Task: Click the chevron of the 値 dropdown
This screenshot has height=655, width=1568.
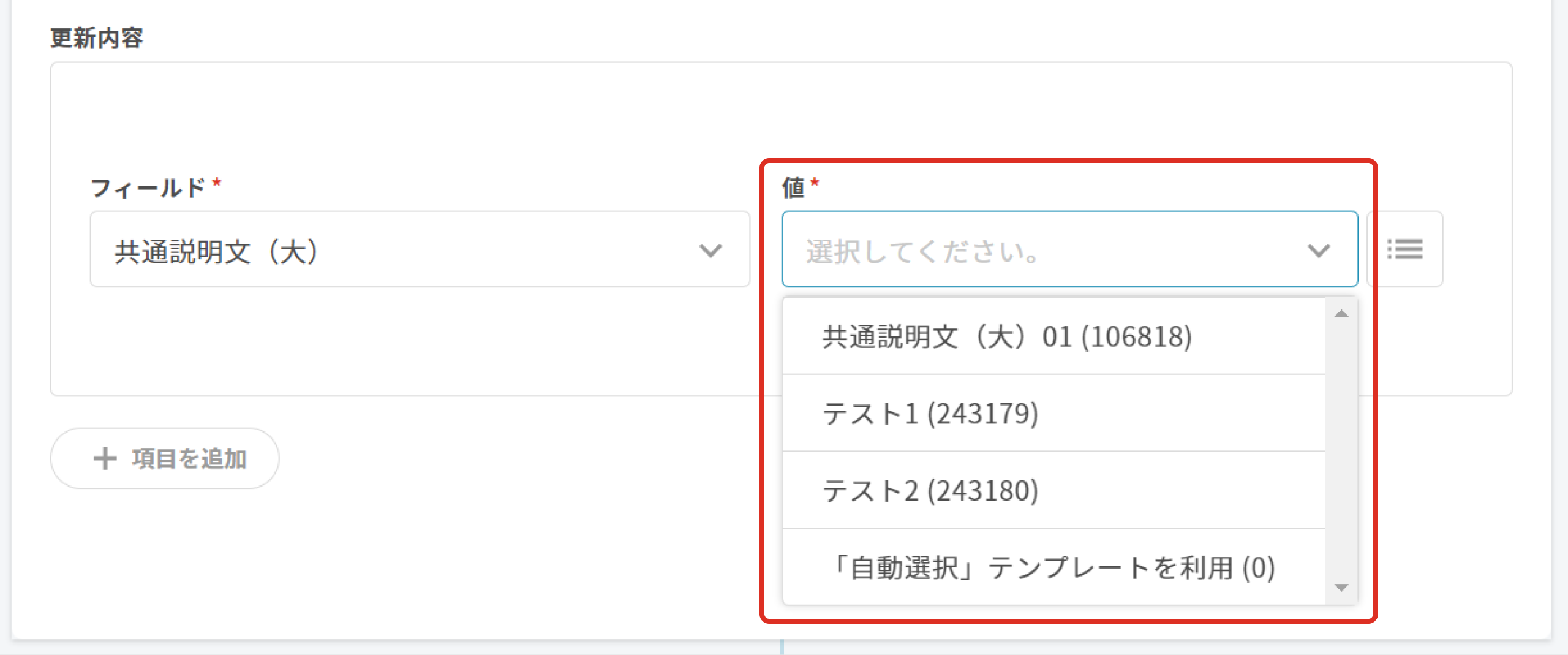Action: (x=1318, y=250)
